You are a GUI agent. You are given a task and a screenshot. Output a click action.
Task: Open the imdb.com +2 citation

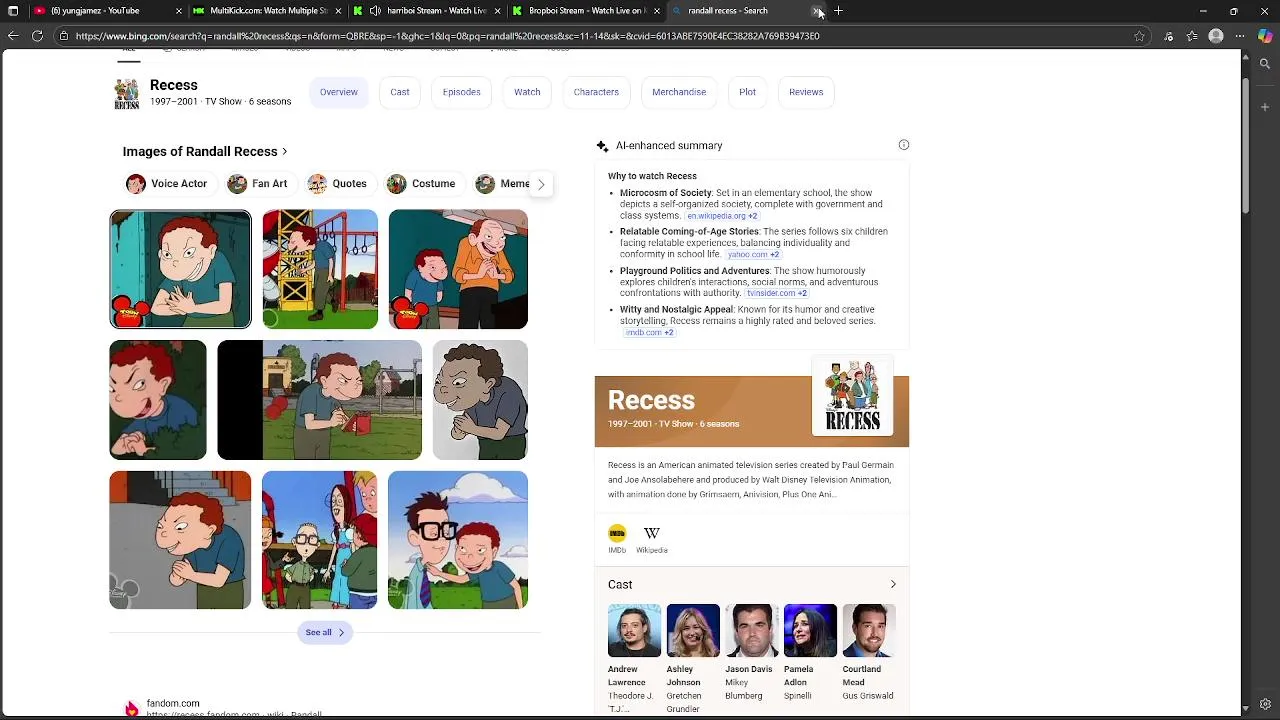(x=649, y=333)
